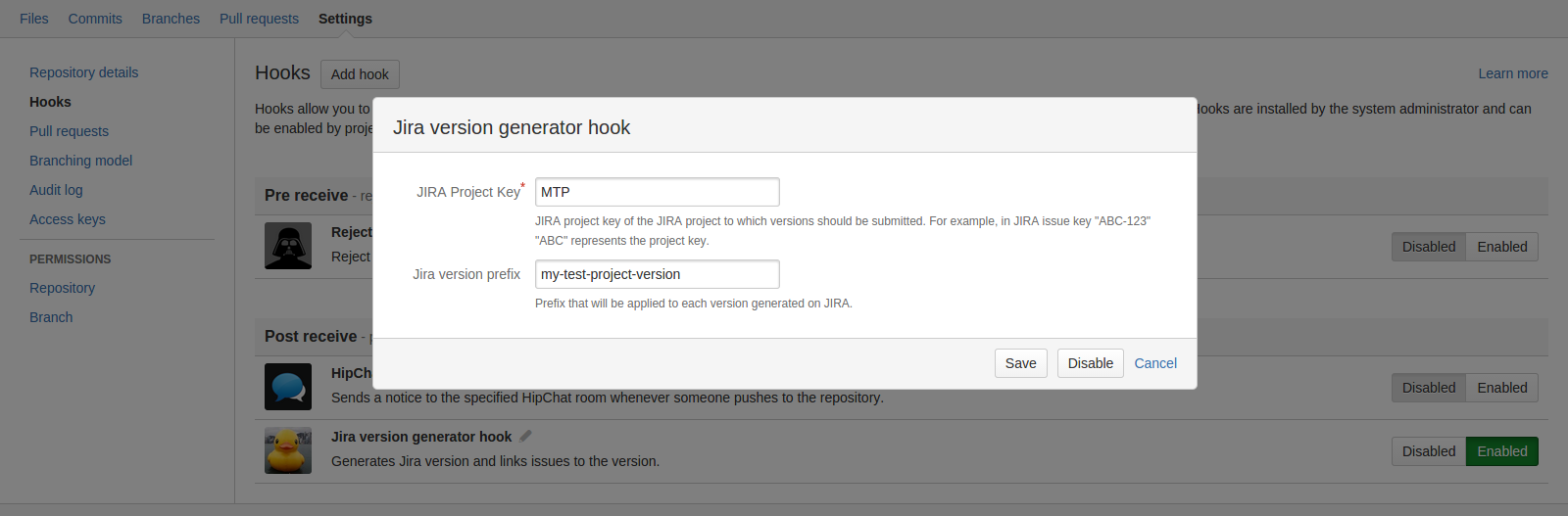The image size is (1568, 516).
Task: Open Access keys settings
Action: pos(67,219)
